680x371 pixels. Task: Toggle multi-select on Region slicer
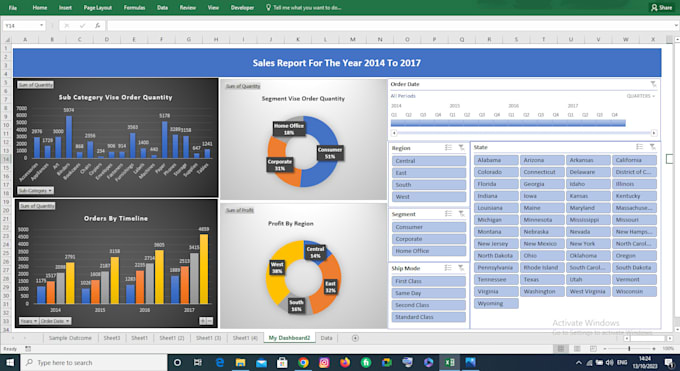tap(448, 148)
